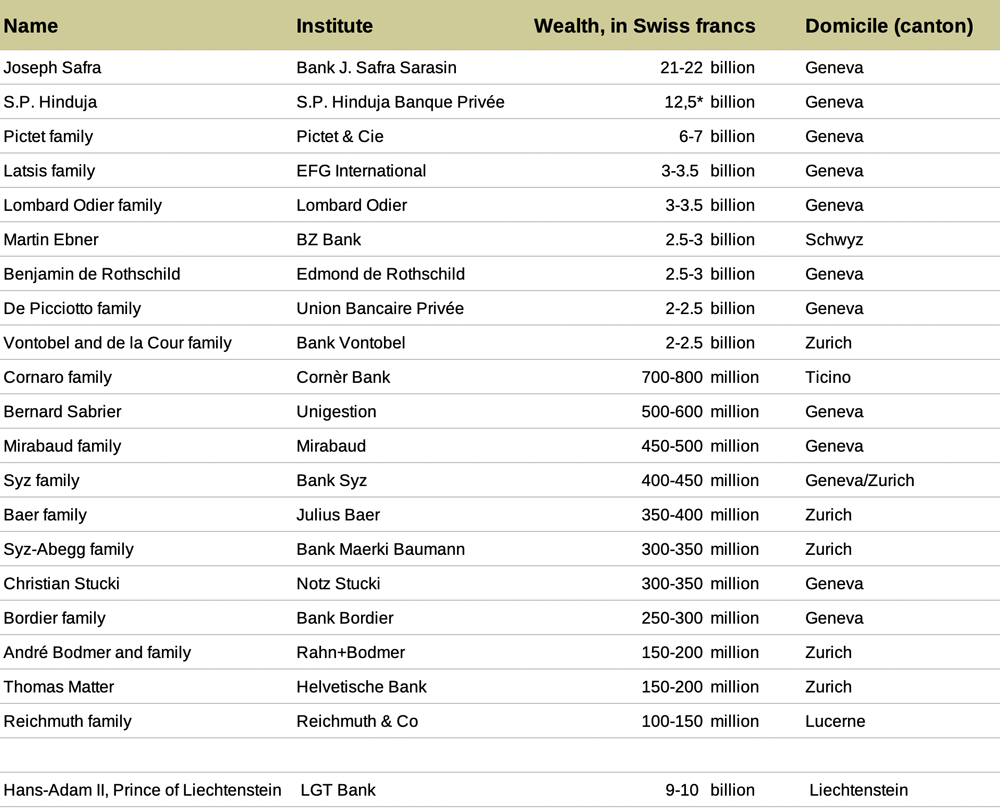
Task: Select the Domicile (canton) header
Action: coord(889,26)
